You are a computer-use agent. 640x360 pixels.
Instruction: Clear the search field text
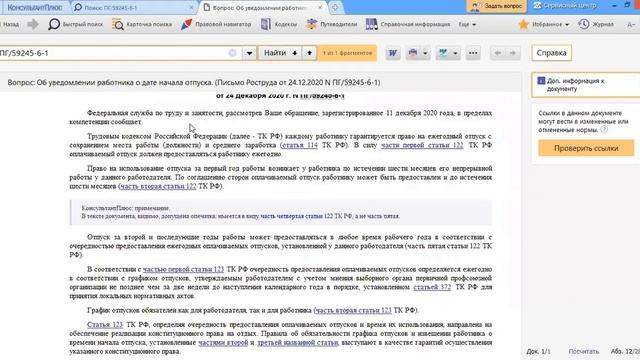click(x=232, y=53)
